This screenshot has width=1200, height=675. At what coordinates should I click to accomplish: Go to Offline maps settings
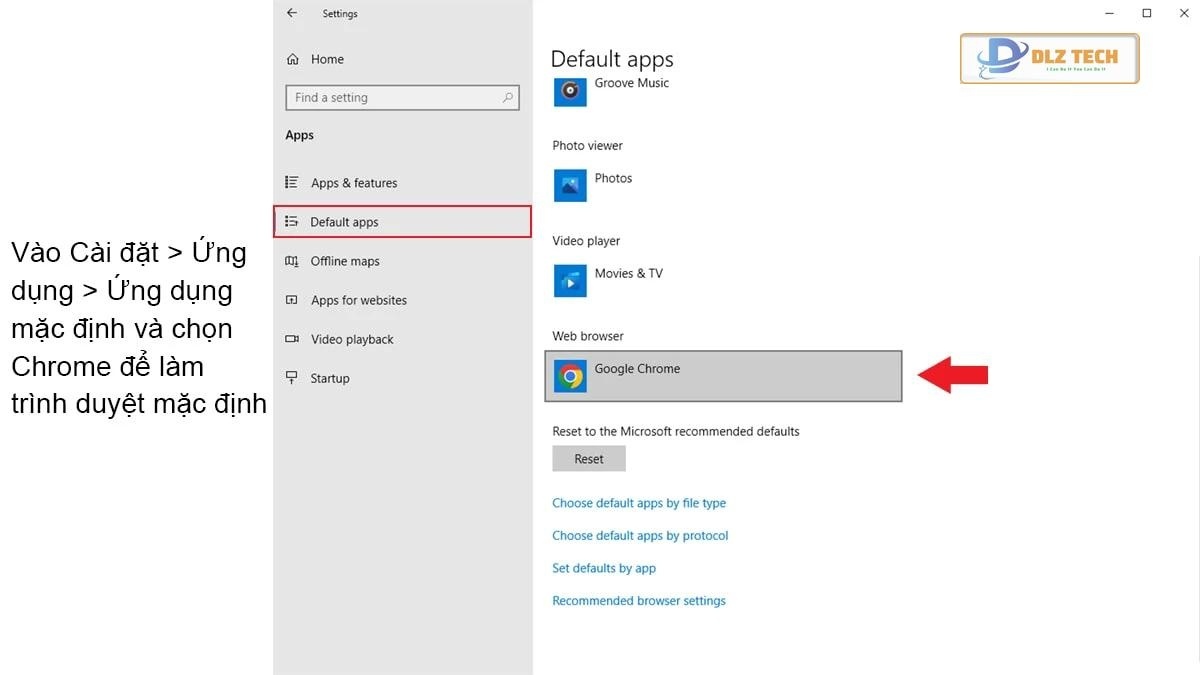click(x=345, y=261)
